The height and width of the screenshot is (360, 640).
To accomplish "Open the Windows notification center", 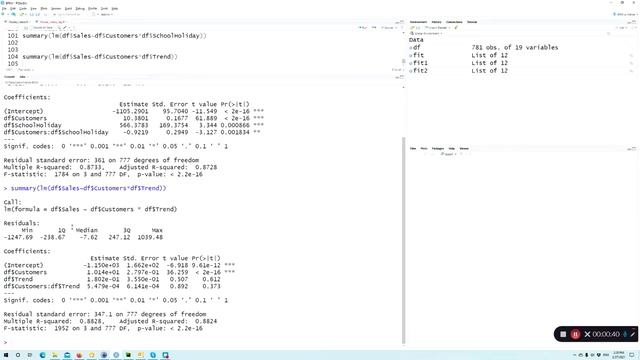I will (631, 355).
